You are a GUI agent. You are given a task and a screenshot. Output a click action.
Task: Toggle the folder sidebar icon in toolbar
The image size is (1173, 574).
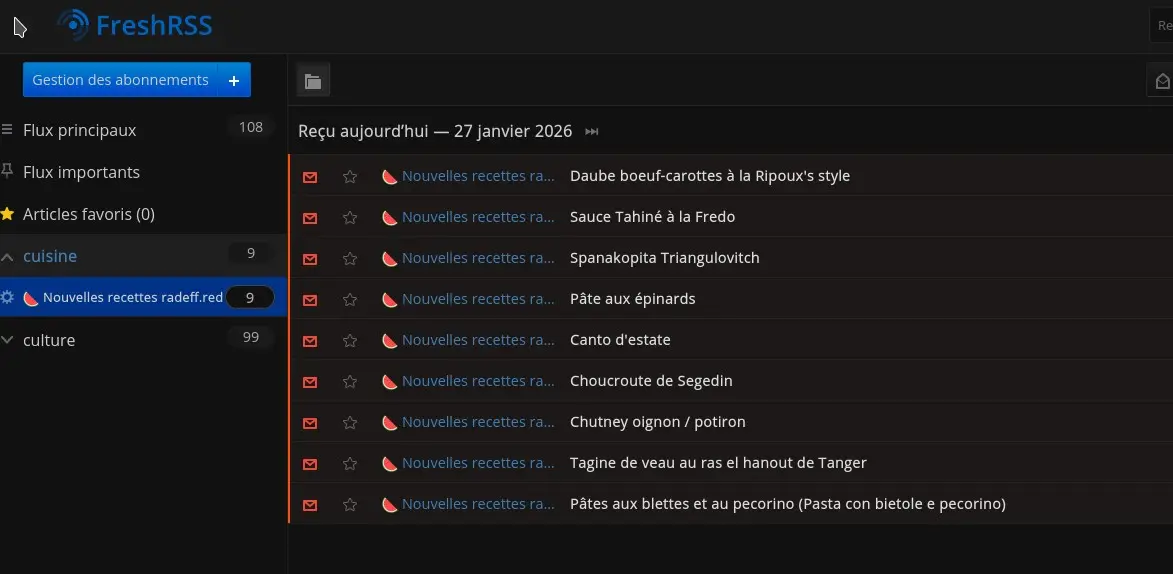(x=313, y=82)
